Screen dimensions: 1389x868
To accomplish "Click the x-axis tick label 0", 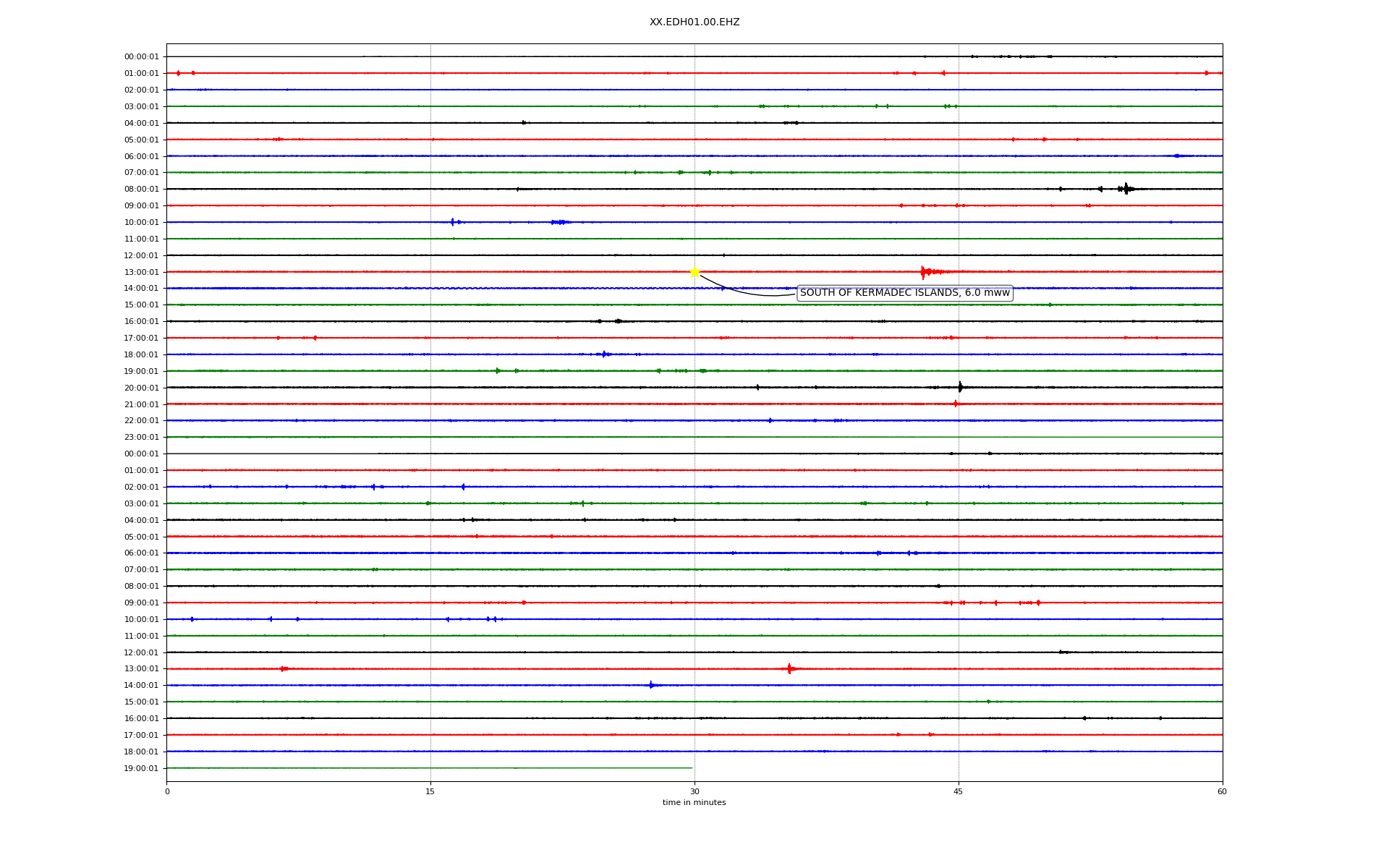I will tap(167, 791).
